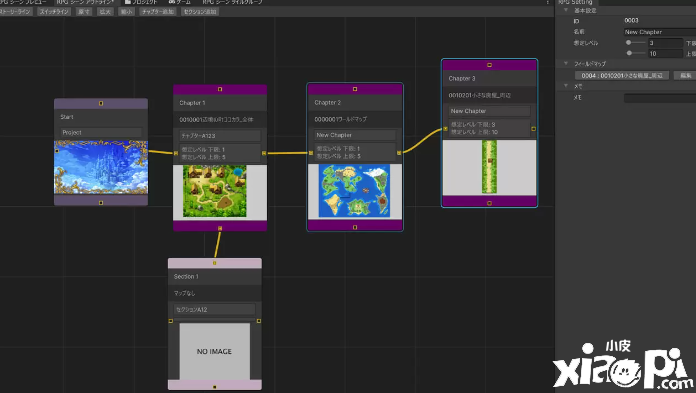Click the Chapter 1 node title
Image resolution: width=696 pixels, height=393 pixels.
(x=192, y=103)
